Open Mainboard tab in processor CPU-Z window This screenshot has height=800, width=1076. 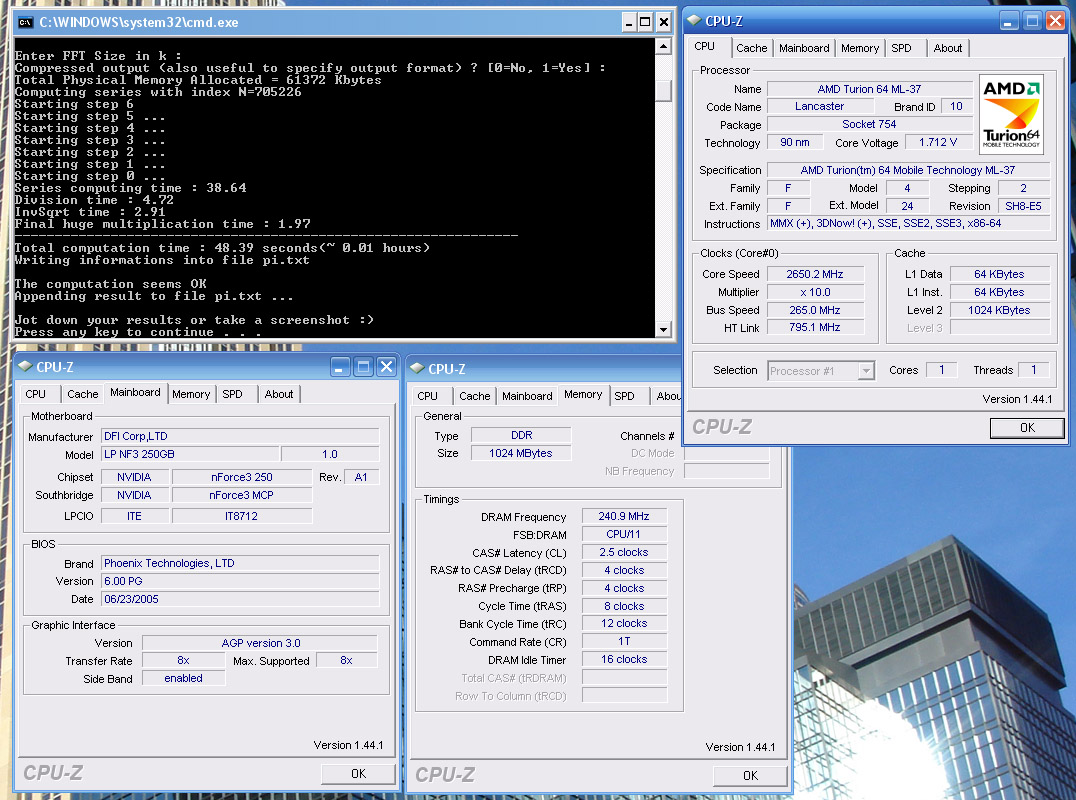(x=804, y=48)
